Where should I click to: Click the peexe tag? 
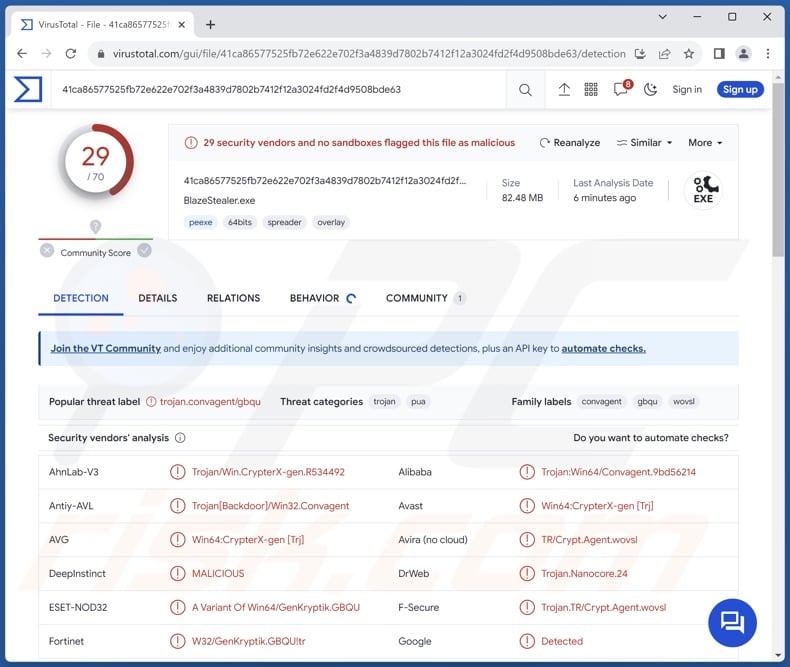pos(201,222)
